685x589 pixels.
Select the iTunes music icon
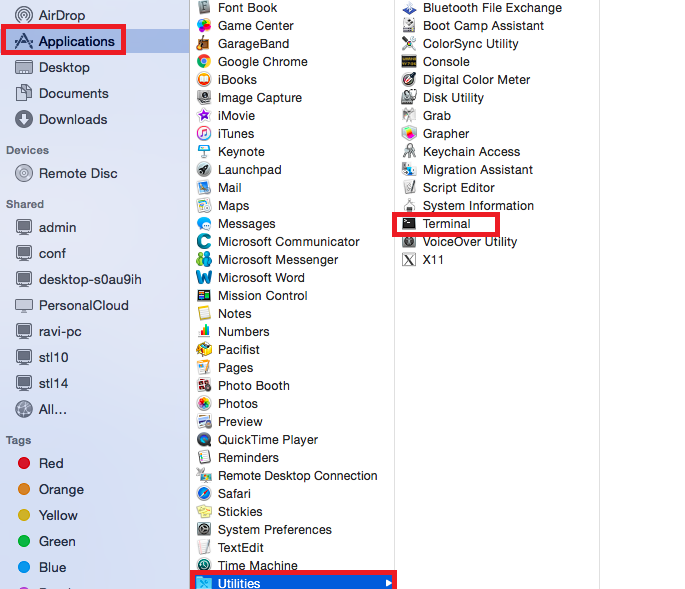click(204, 134)
